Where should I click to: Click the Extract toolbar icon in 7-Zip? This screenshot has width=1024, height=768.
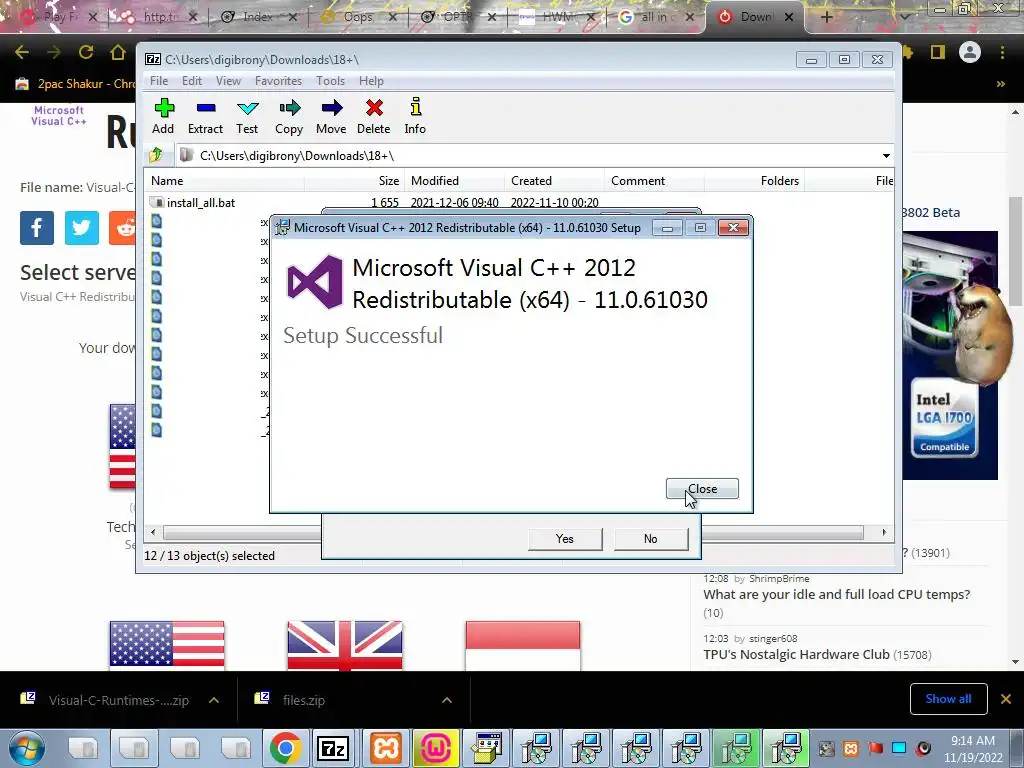coord(205,116)
